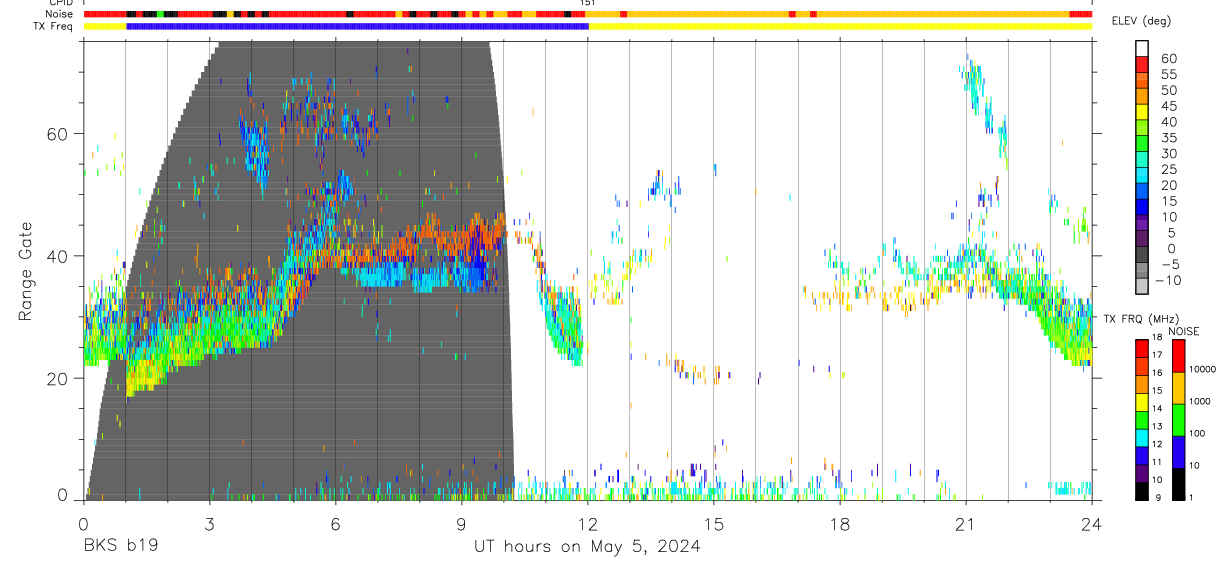
Task: Click the TX FRQ (MHz) legend title
Action: pos(1141,319)
